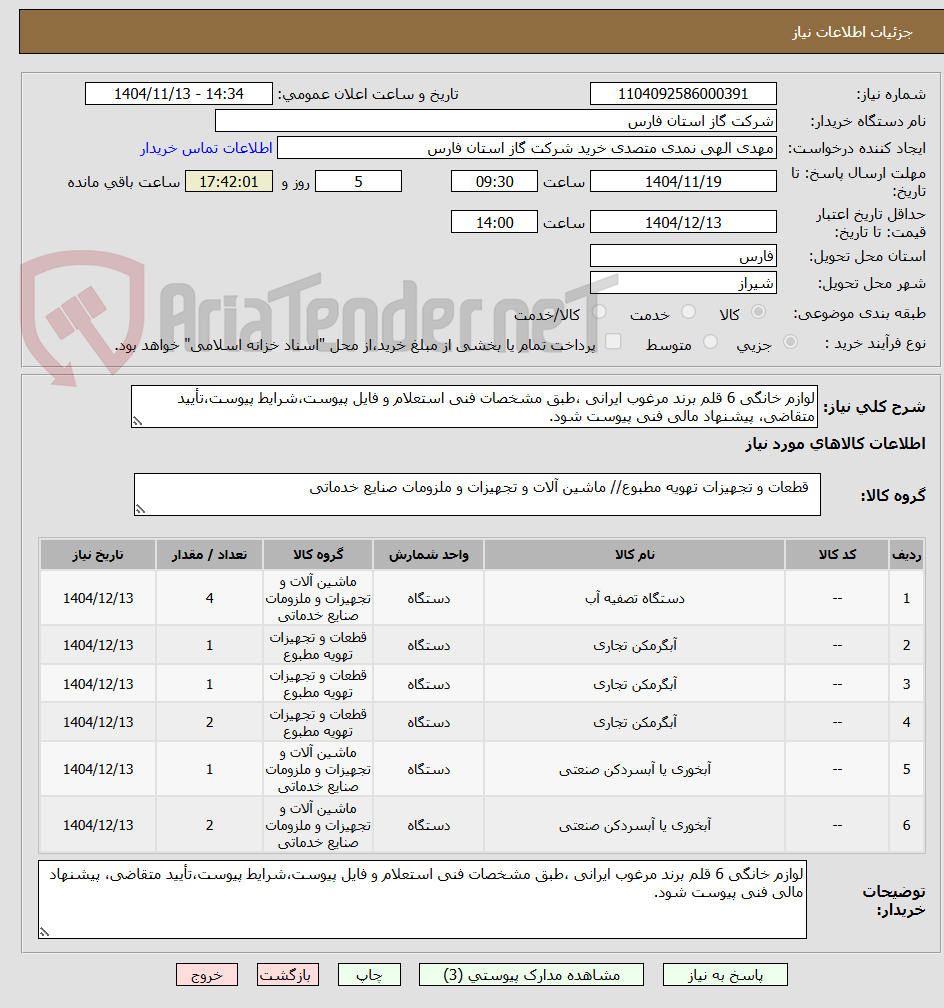Screen dimensions: 944x1008
Task: Open اطلاعات تماس خریدار link
Action: pos(206,148)
